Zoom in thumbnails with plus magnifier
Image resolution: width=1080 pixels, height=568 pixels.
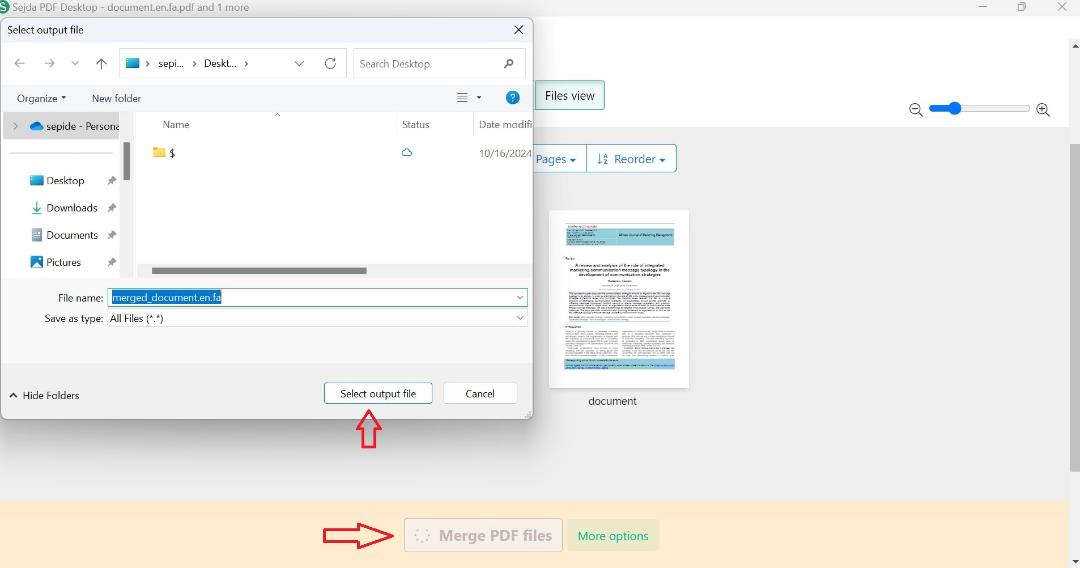1043,109
